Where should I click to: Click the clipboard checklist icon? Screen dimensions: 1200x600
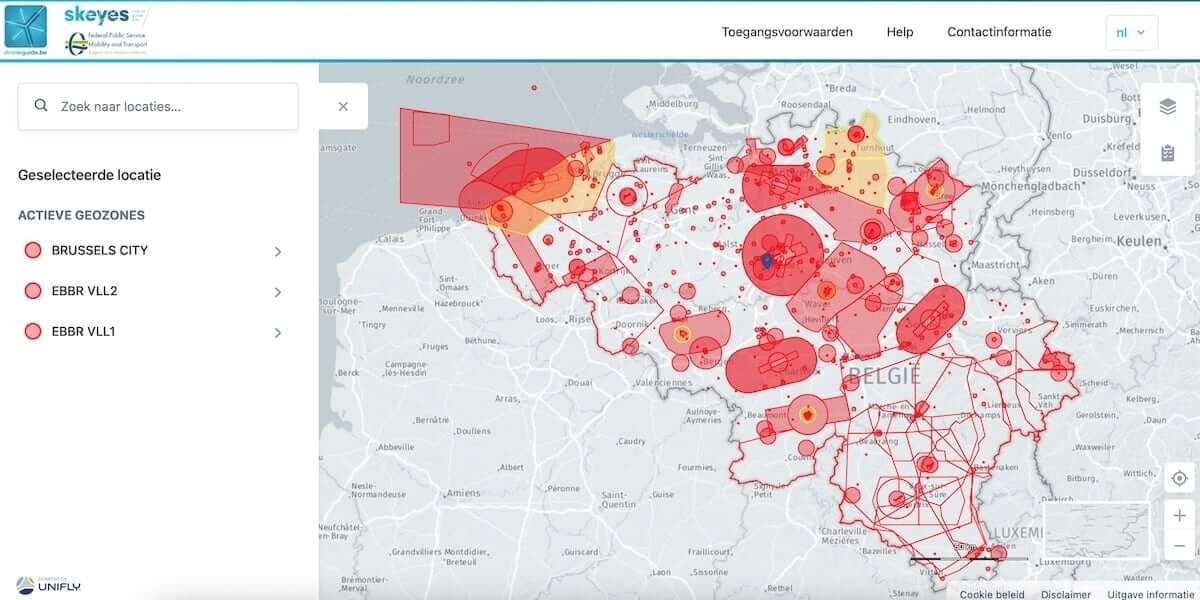pyautogui.click(x=1167, y=153)
